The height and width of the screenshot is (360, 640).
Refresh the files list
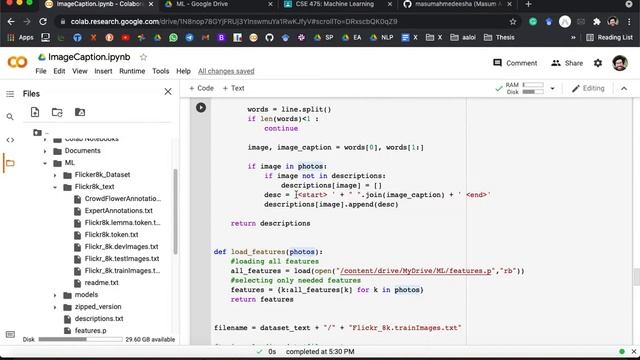click(x=57, y=112)
